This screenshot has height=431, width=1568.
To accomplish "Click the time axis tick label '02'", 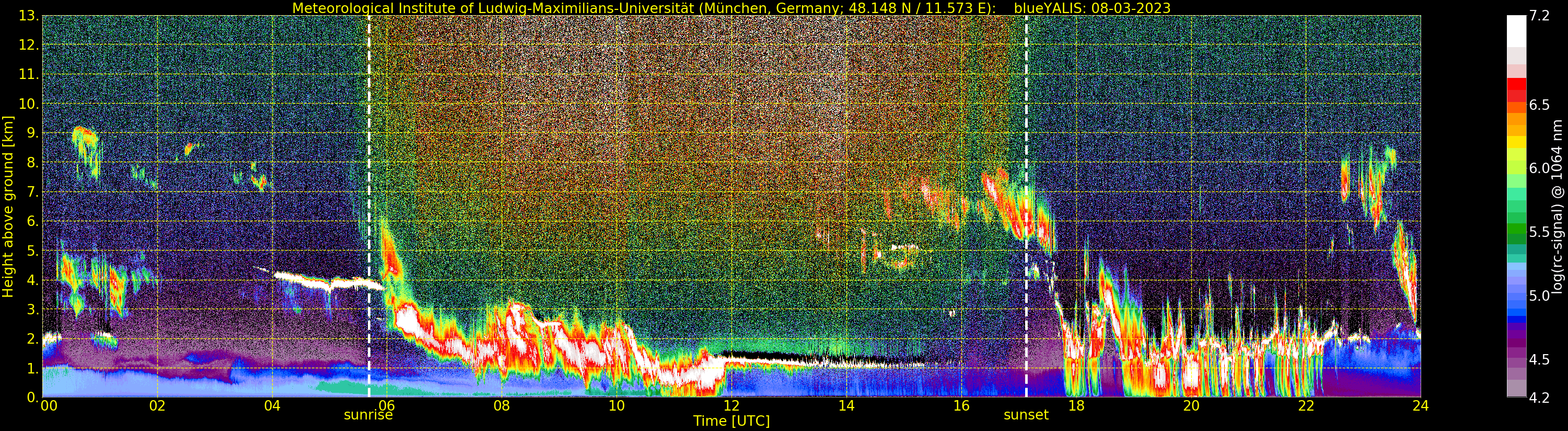I will [157, 406].
